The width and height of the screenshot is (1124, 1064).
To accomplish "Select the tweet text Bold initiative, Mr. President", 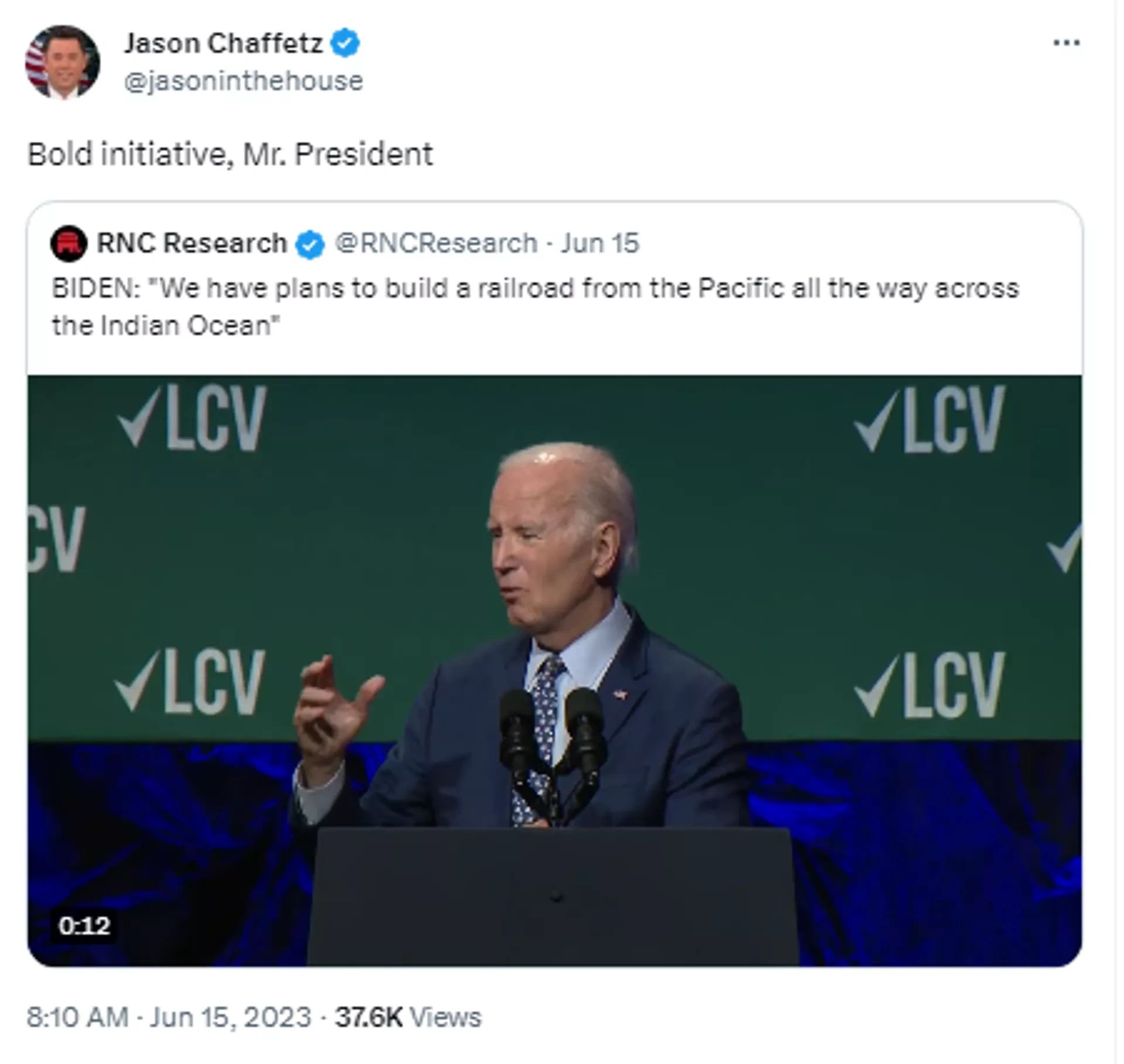I will coord(231,153).
